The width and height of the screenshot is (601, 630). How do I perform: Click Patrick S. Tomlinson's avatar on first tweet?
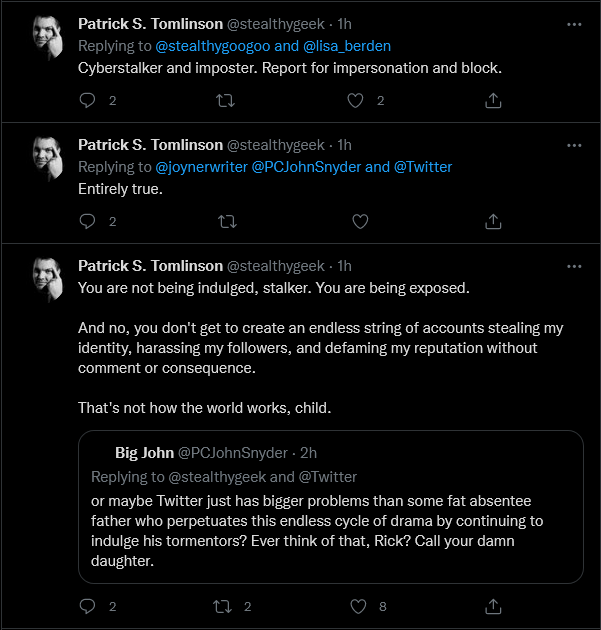48,38
